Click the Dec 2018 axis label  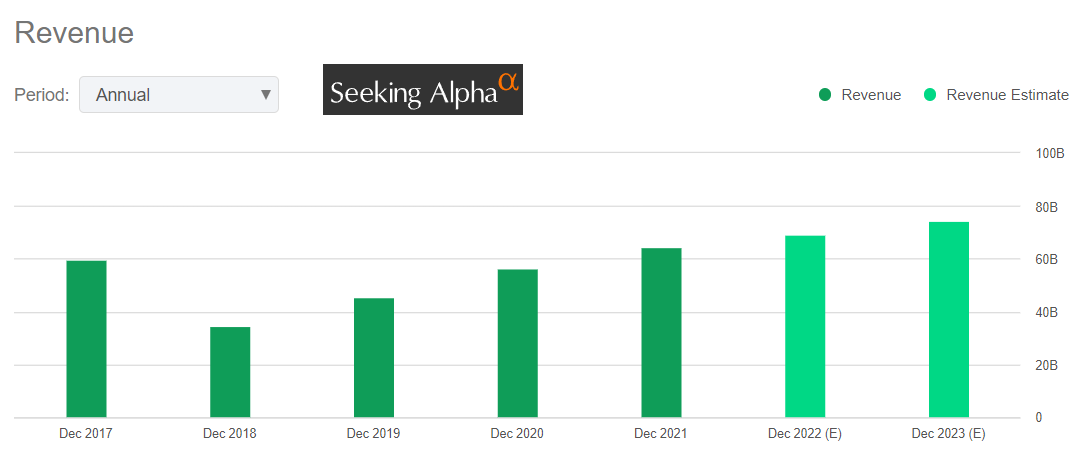click(x=230, y=434)
